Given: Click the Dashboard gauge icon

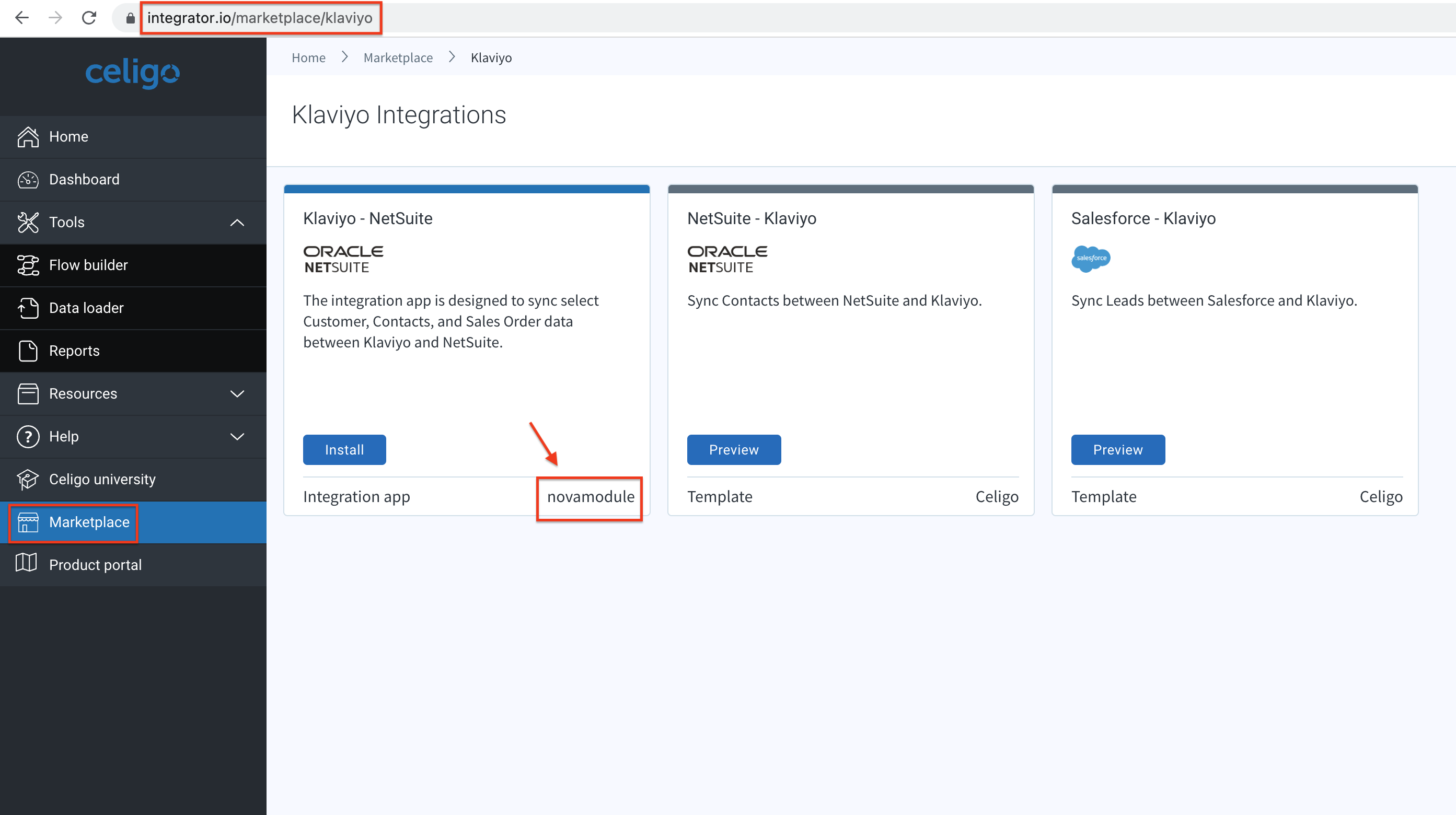Looking at the screenshot, I should coord(28,180).
